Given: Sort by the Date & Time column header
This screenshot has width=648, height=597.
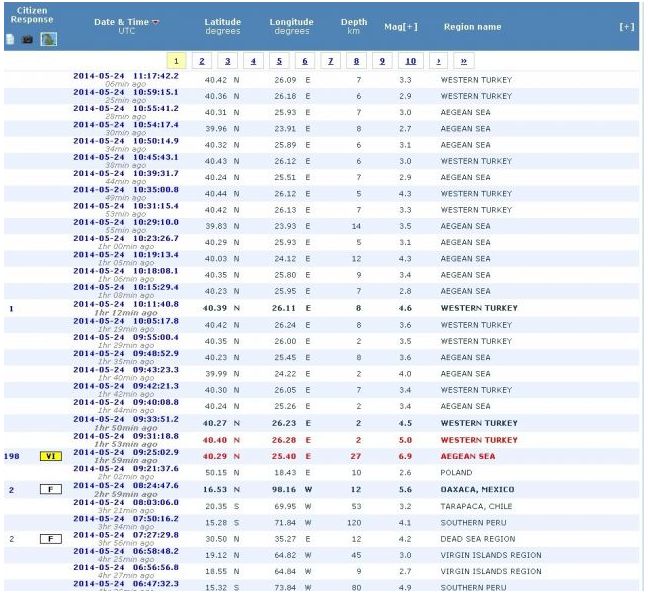Looking at the screenshot, I should coord(120,22).
